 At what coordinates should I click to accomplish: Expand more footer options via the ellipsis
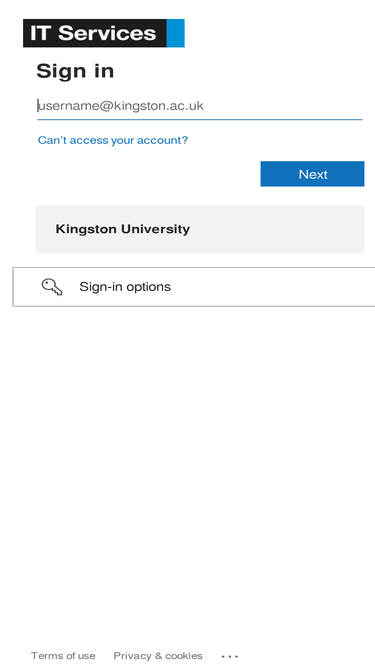coord(230,656)
